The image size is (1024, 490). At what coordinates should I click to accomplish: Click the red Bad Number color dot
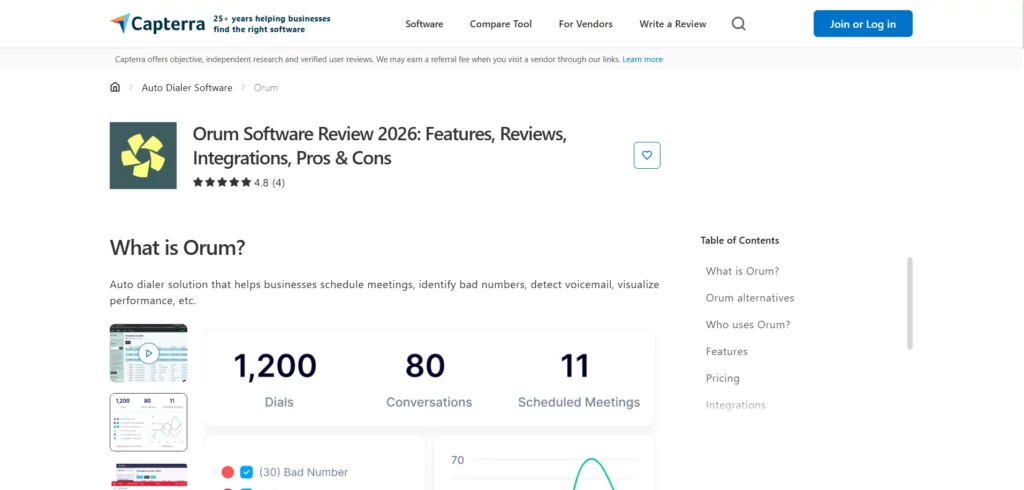tap(227, 472)
